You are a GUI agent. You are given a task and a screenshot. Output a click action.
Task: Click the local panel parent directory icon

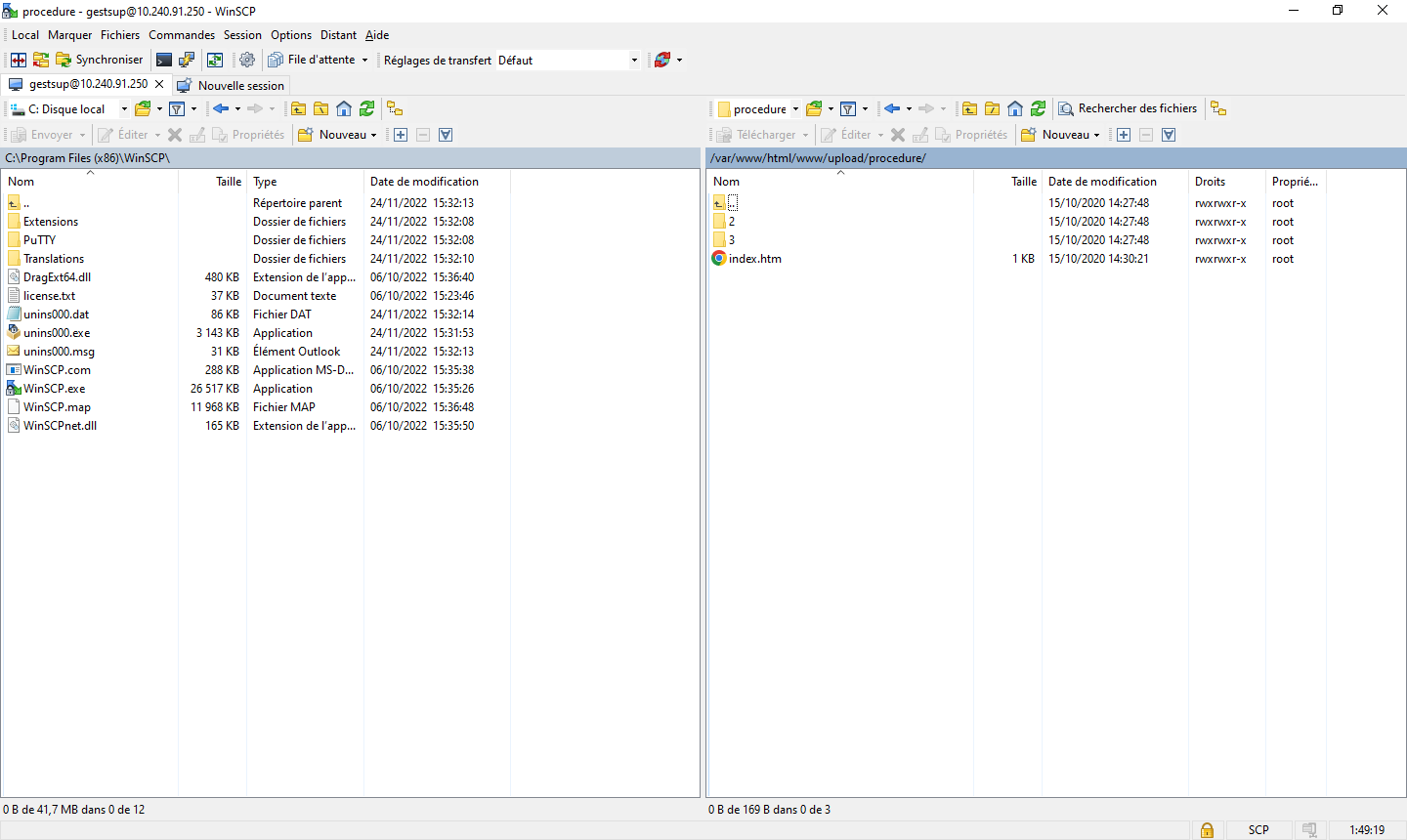pyautogui.click(x=298, y=108)
